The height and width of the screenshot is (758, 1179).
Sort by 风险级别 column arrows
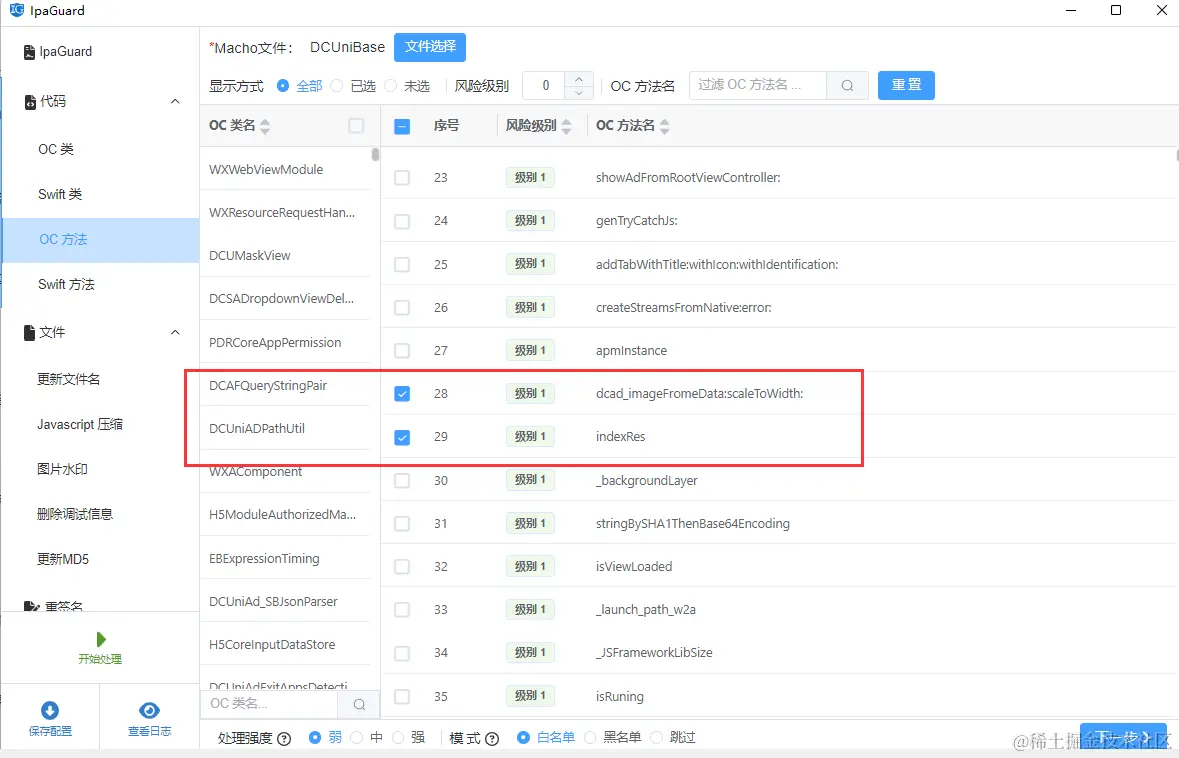(x=566, y=126)
